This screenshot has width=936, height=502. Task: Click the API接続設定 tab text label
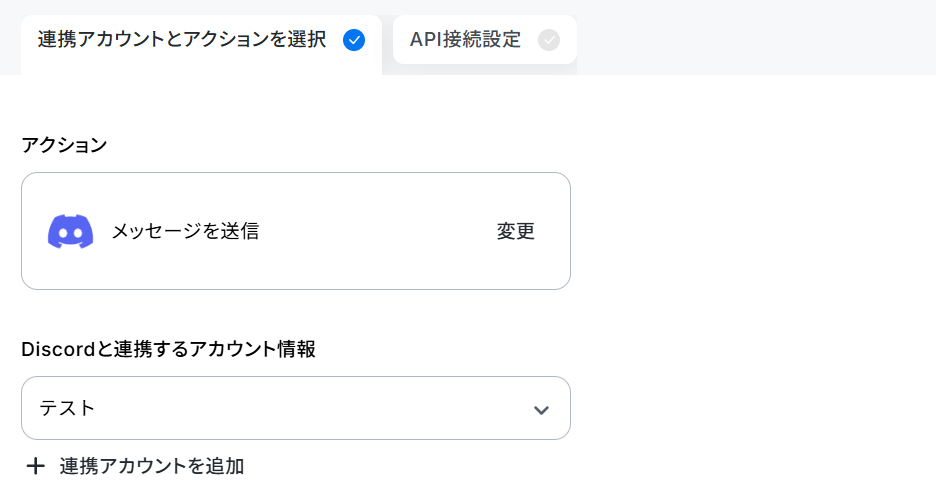[465, 40]
